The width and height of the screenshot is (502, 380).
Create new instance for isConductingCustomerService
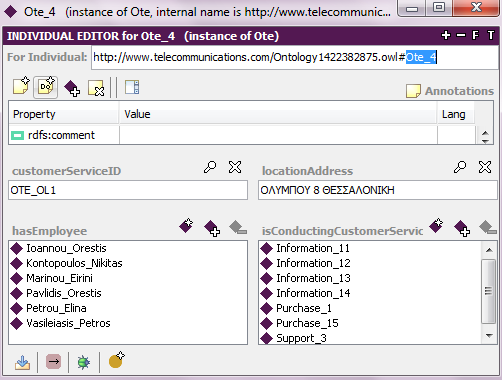[x=436, y=225]
